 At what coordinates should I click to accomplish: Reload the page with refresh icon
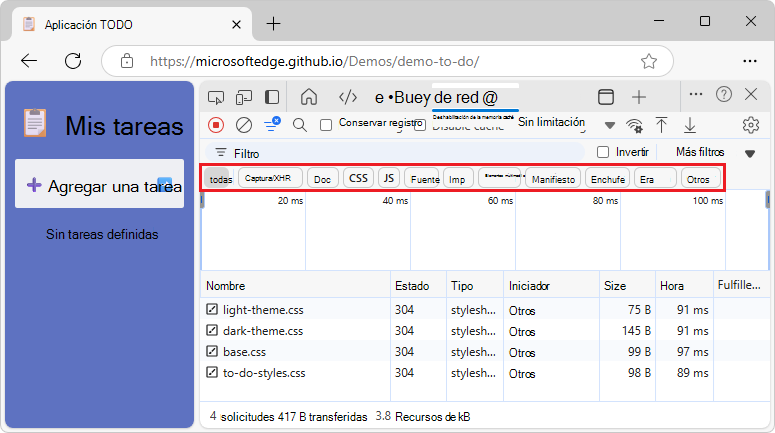73,61
